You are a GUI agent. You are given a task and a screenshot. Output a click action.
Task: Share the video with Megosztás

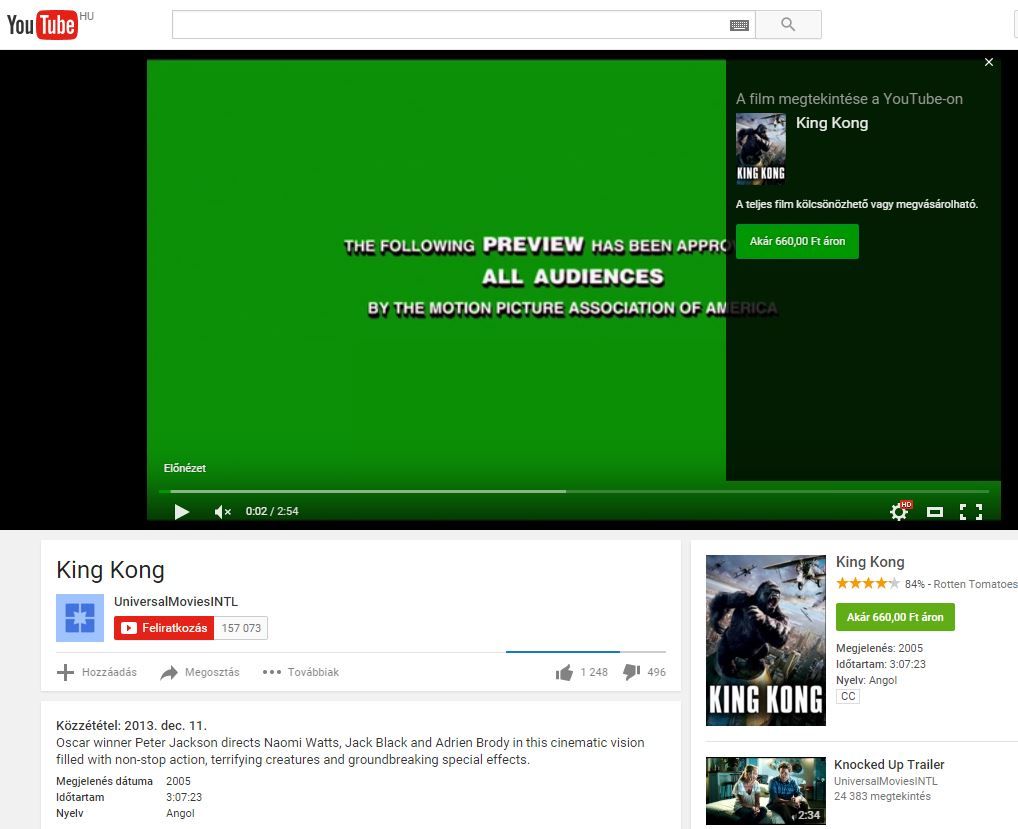coord(200,673)
